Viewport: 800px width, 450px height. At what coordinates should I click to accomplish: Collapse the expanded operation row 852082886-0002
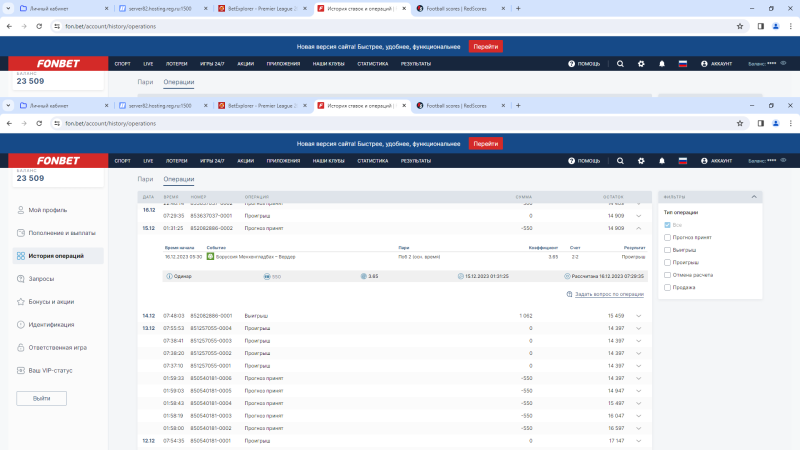[x=638, y=228]
